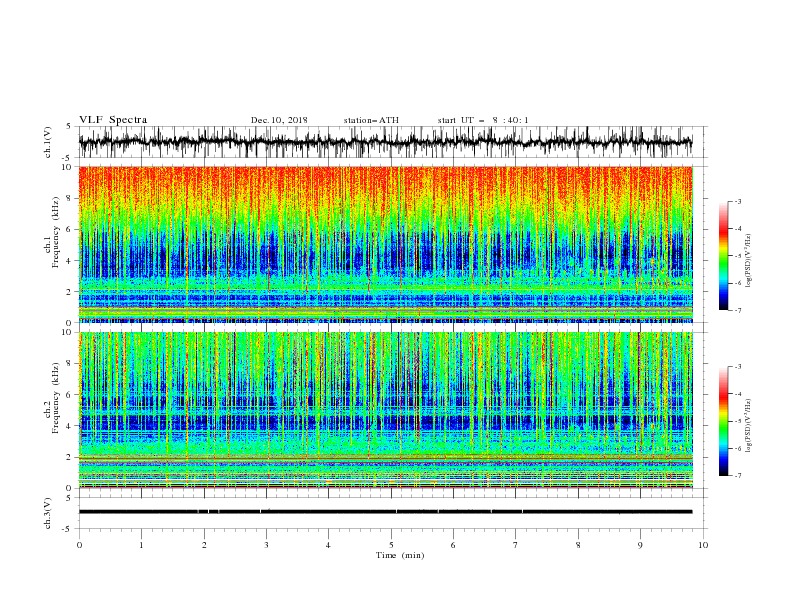792x612 pixels.
Task: Click inside the ch.1 spectrogram panel
Action: point(385,244)
